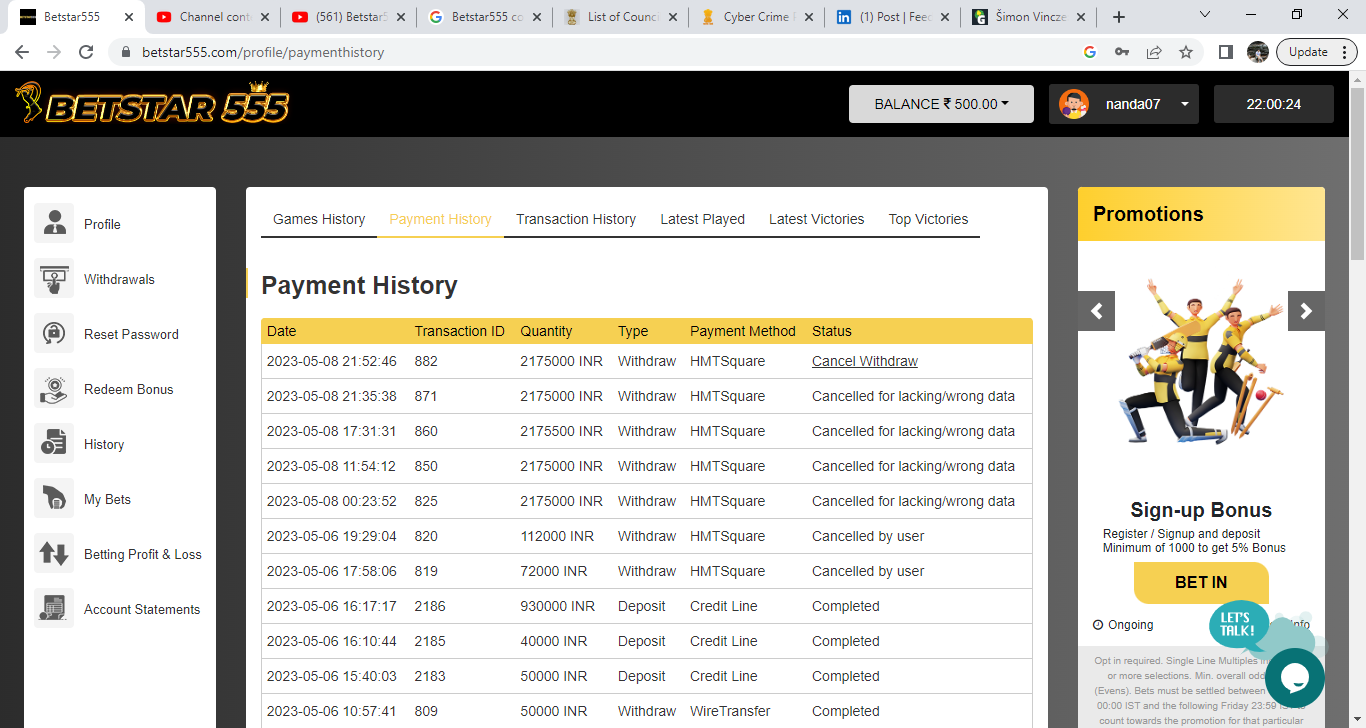Click the Reset Password lock icon

coord(54,333)
